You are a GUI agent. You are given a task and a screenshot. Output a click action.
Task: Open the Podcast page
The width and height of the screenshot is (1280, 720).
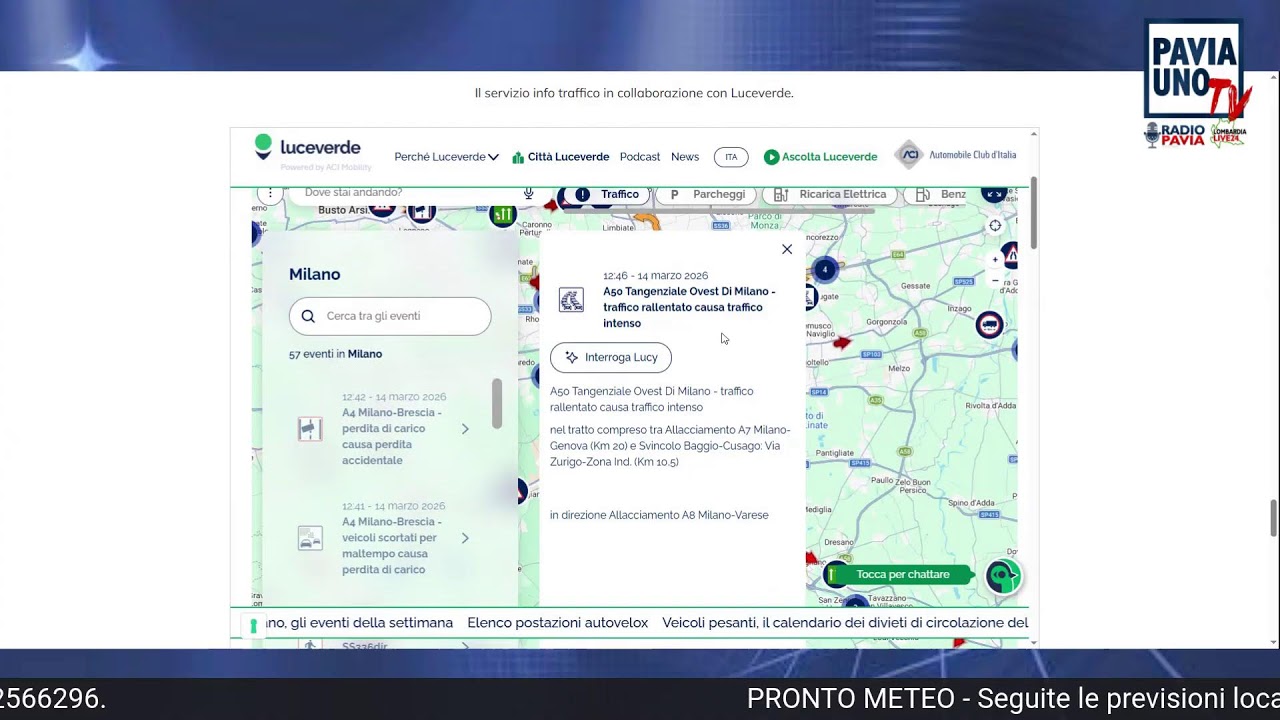[640, 157]
